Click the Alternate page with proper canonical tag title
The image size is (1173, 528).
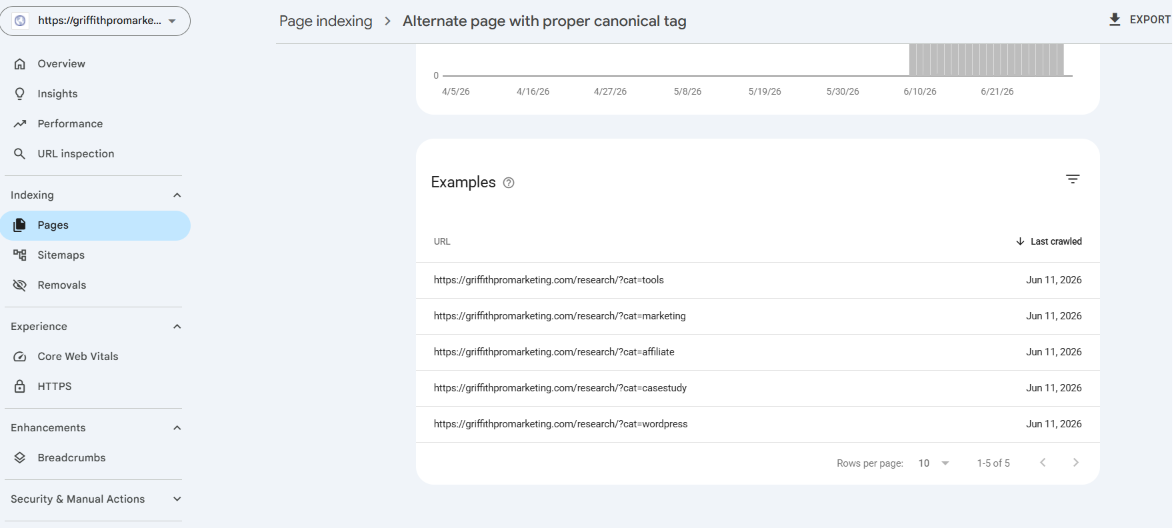544,21
